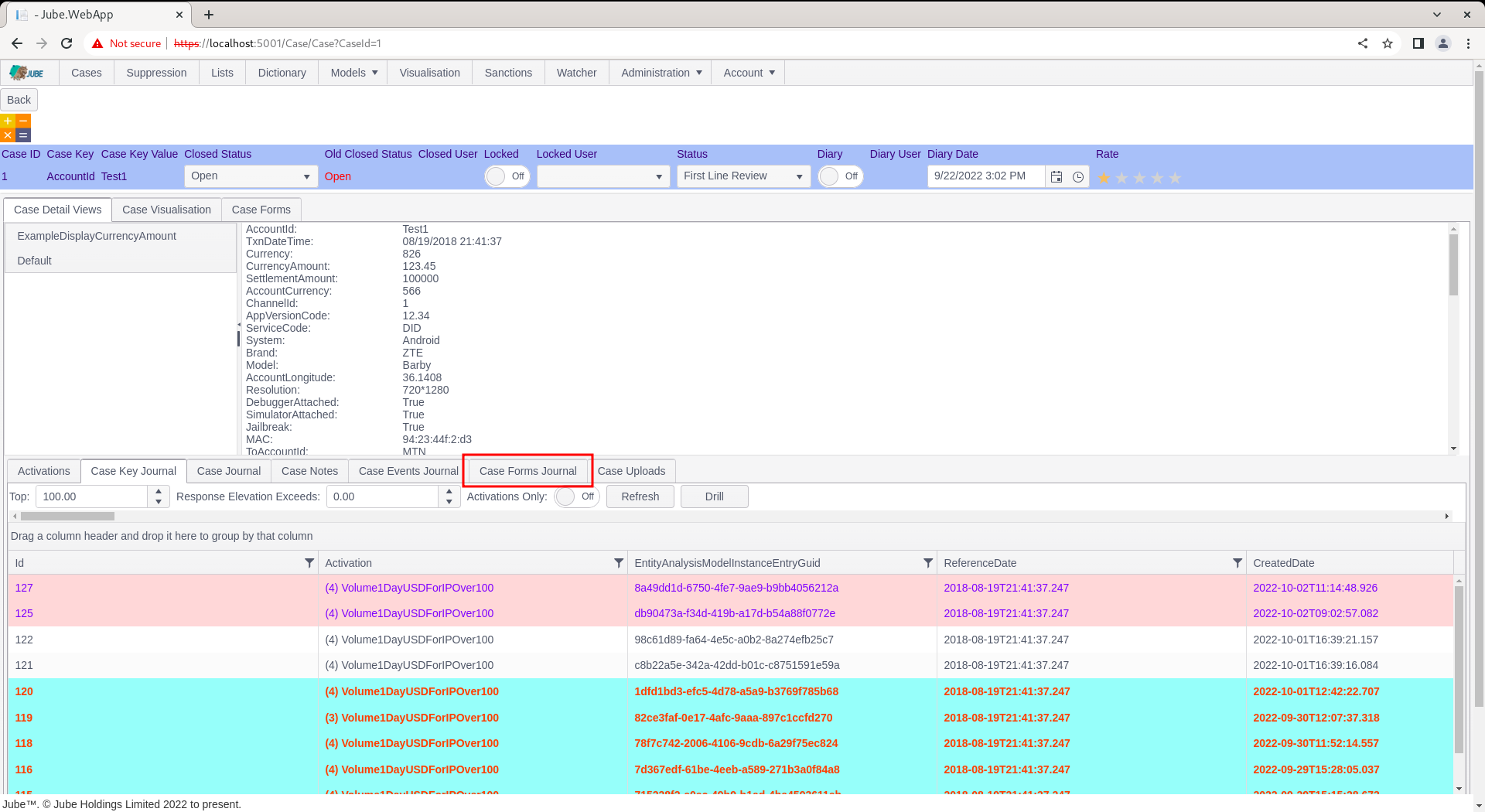The image size is (1485, 812).
Task: Switch to the Case Events Journal tab
Action: (x=408, y=471)
